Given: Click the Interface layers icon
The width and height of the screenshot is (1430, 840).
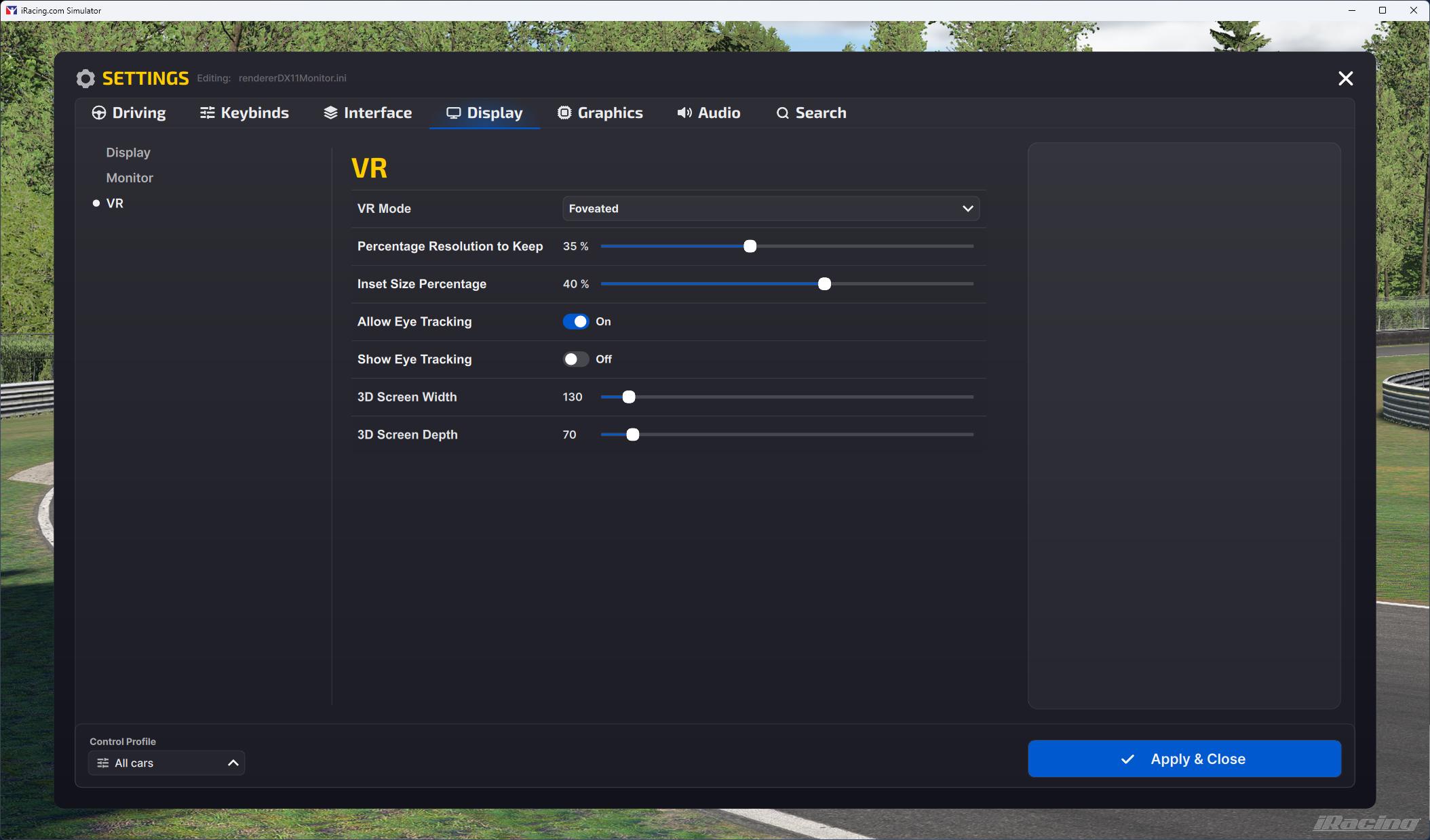Looking at the screenshot, I should (x=330, y=113).
